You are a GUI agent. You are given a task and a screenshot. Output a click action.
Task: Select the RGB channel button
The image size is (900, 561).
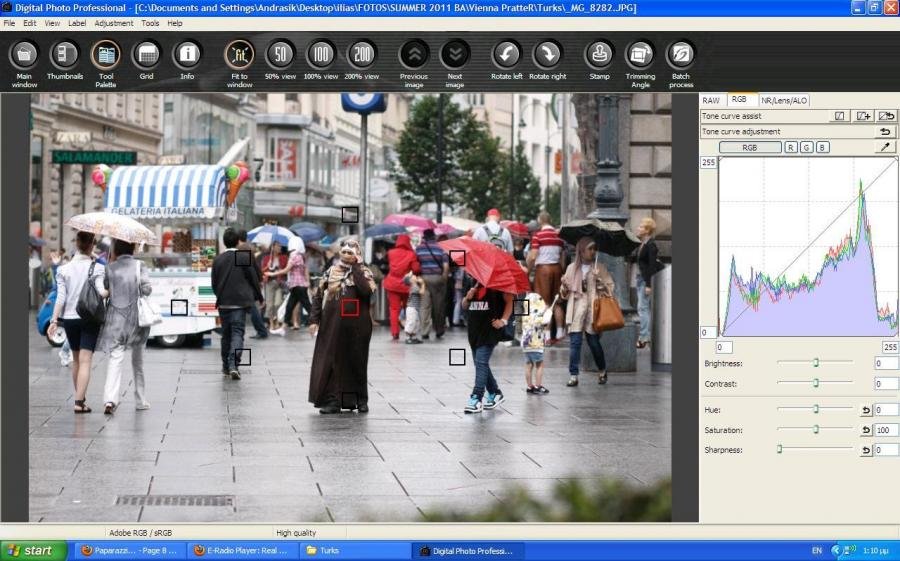click(x=750, y=147)
